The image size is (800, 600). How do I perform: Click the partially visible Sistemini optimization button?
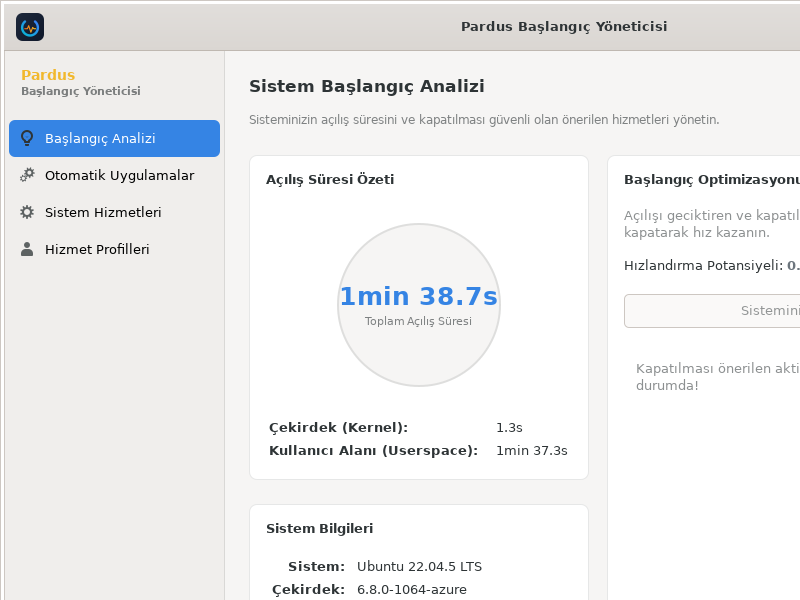(712, 311)
